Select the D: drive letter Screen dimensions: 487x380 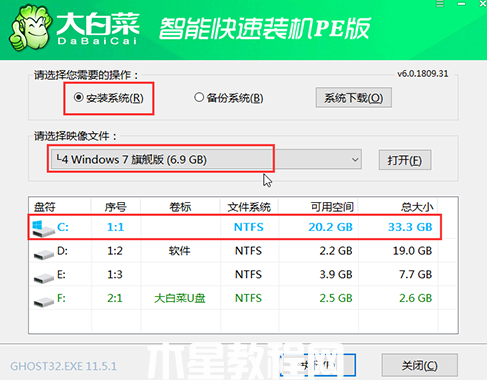tap(62, 251)
